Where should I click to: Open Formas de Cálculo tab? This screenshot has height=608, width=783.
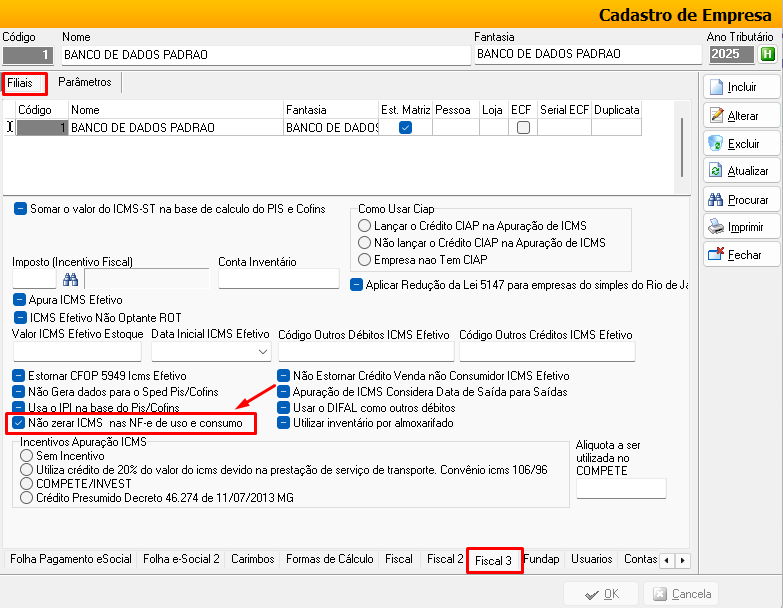tap(330, 559)
